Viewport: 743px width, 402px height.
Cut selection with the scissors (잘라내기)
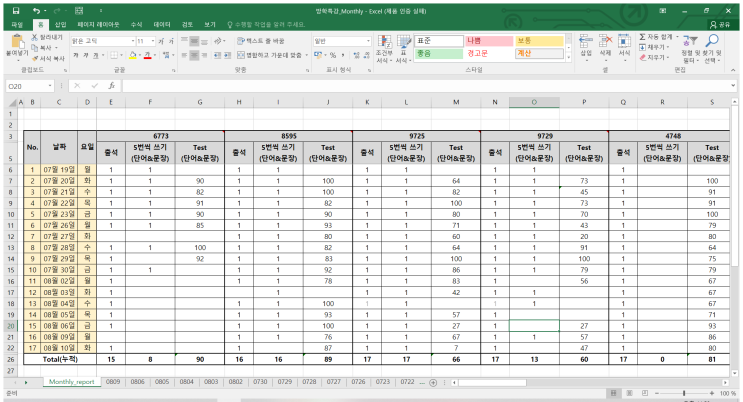(x=47, y=37)
